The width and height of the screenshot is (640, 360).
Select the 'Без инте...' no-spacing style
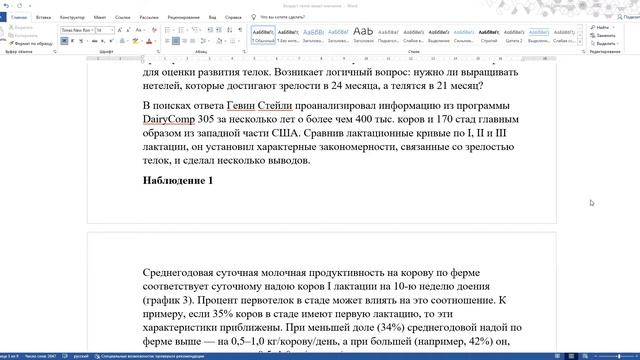(x=288, y=36)
